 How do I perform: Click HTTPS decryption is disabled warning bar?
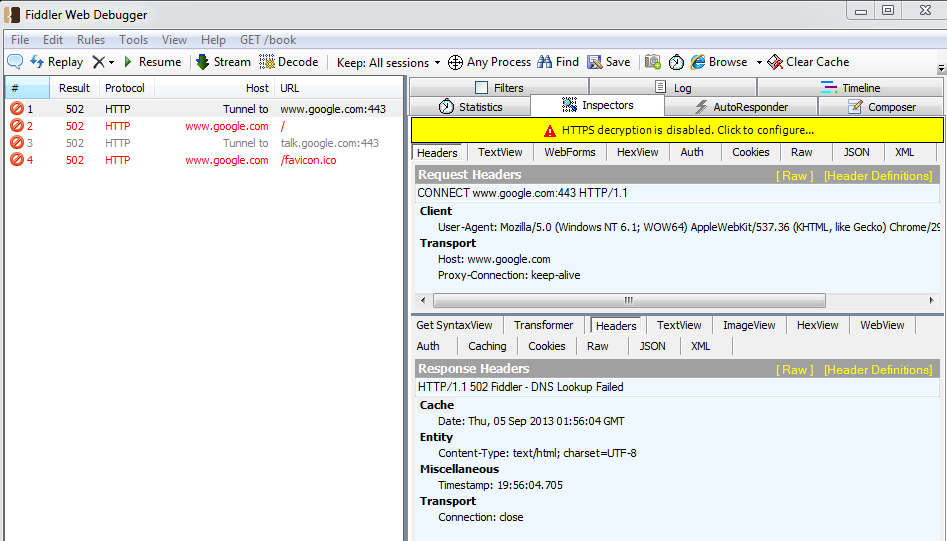tap(677, 130)
